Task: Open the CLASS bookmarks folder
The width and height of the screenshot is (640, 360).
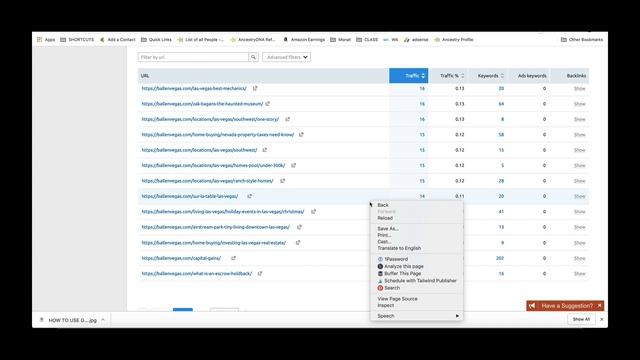Action: (x=367, y=40)
